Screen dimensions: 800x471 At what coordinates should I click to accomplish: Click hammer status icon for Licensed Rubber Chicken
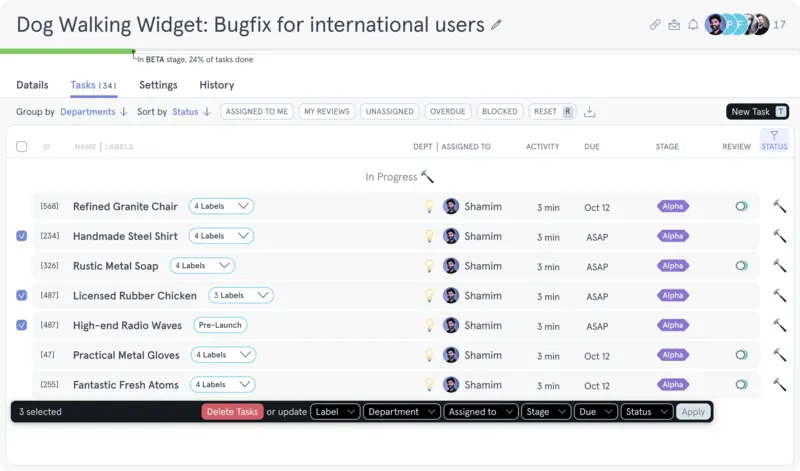click(779, 295)
